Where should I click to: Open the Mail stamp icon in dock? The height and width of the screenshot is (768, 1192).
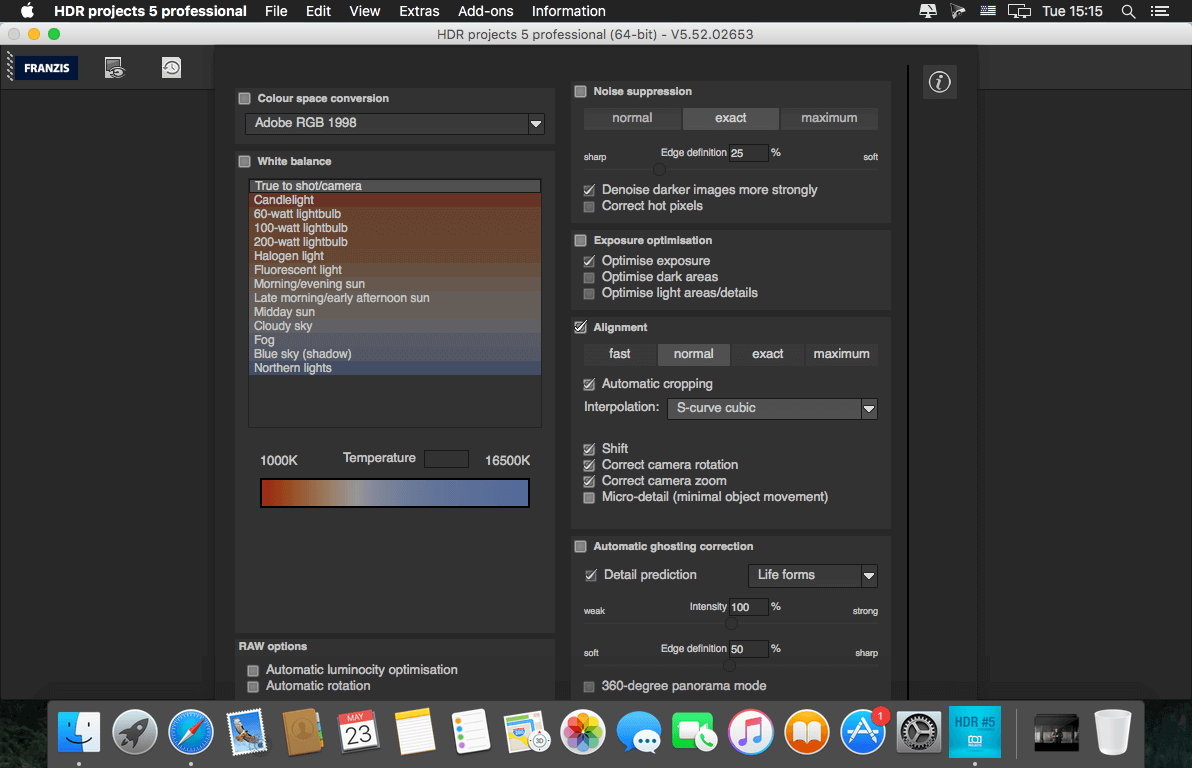pos(246,732)
